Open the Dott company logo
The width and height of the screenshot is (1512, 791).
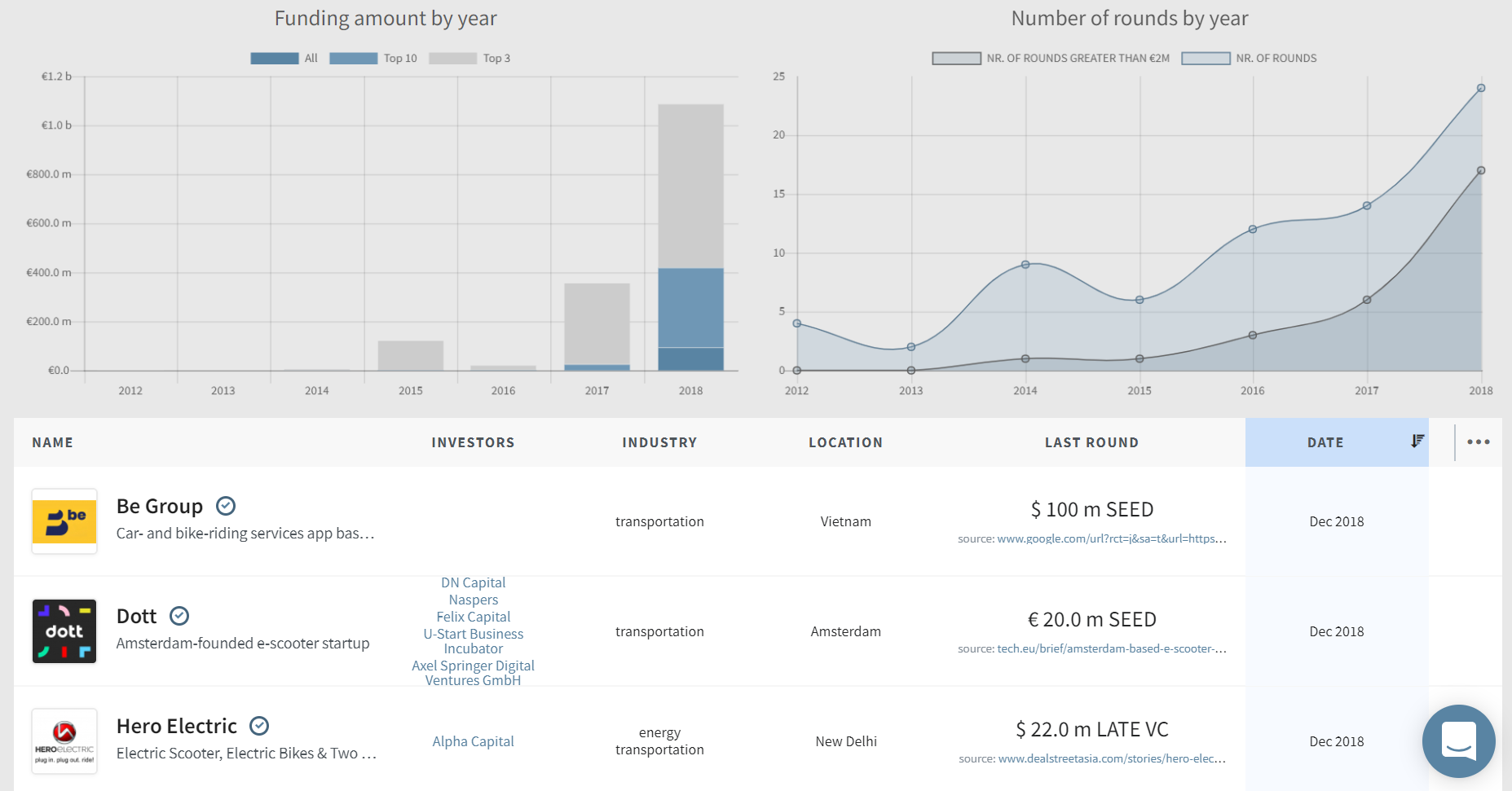click(x=64, y=631)
